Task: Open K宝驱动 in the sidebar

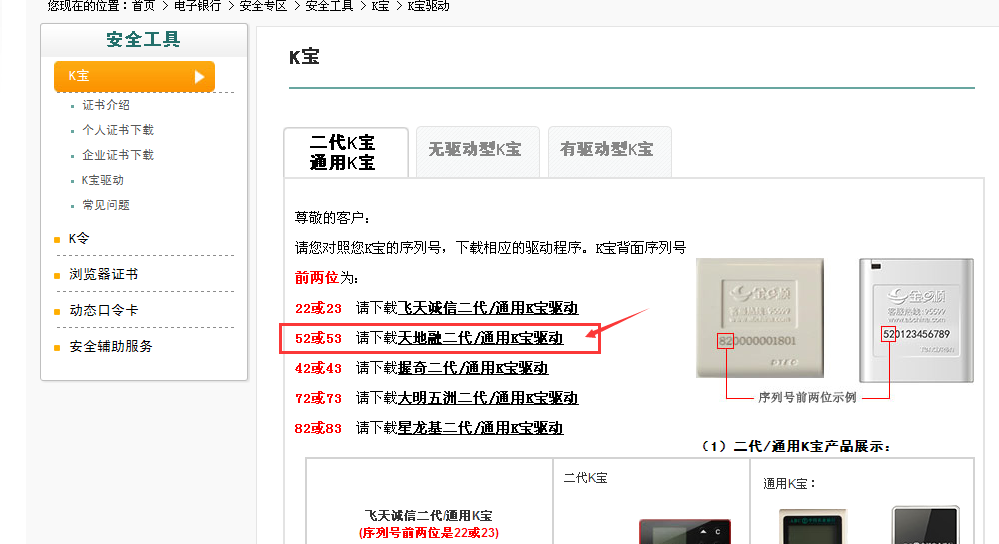Action: click(x=103, y=180)
